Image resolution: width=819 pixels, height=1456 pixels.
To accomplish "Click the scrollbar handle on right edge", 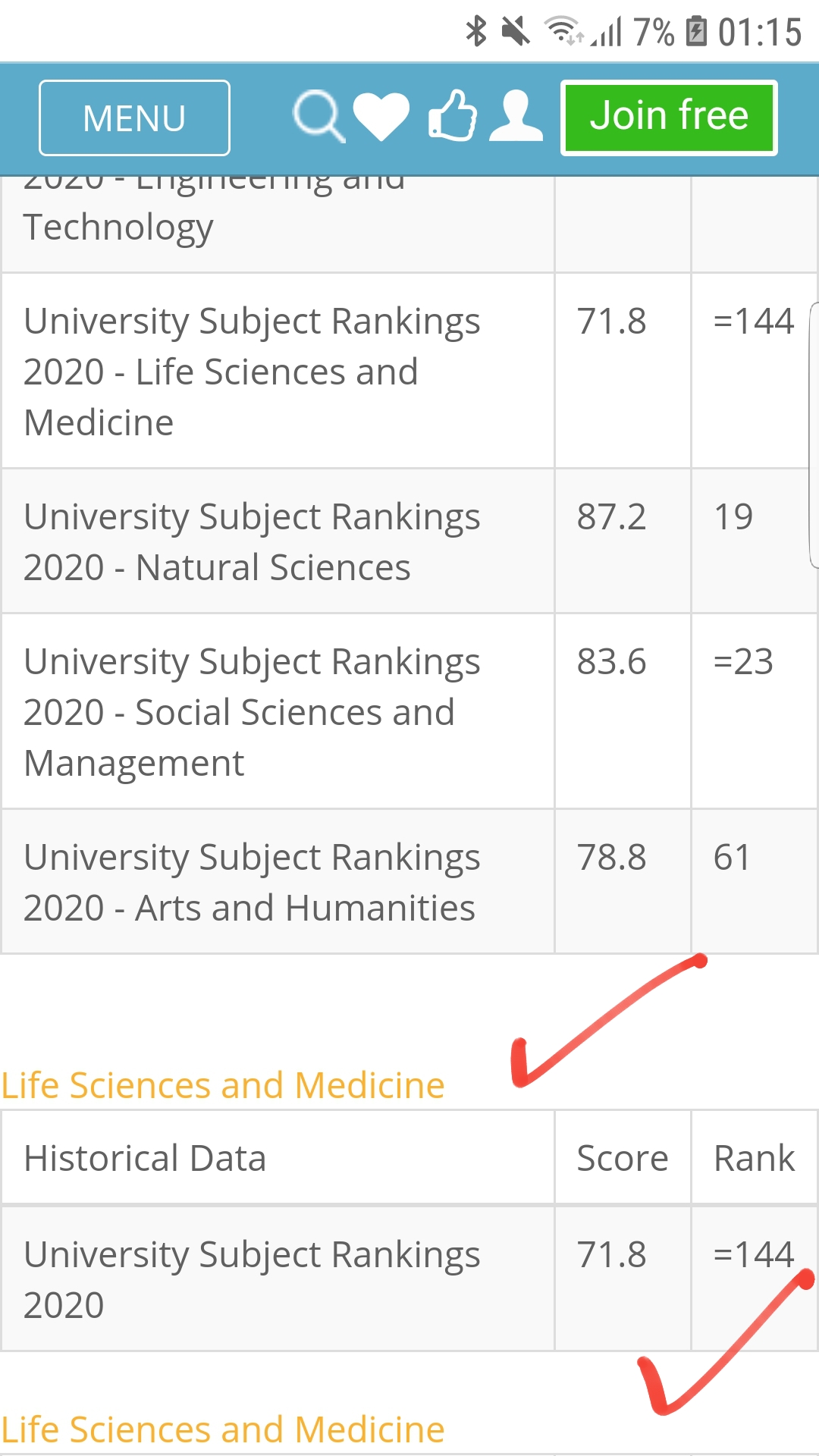I will (814, 435).
